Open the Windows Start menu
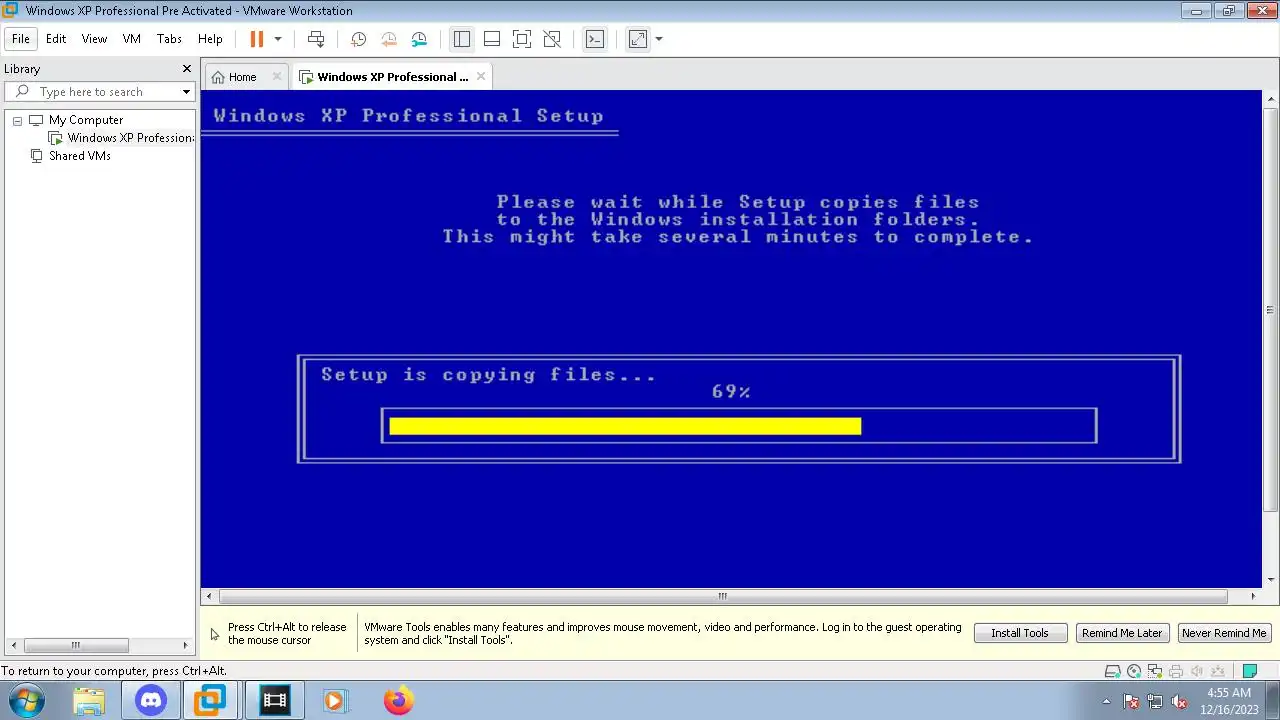 click(27, 700)
